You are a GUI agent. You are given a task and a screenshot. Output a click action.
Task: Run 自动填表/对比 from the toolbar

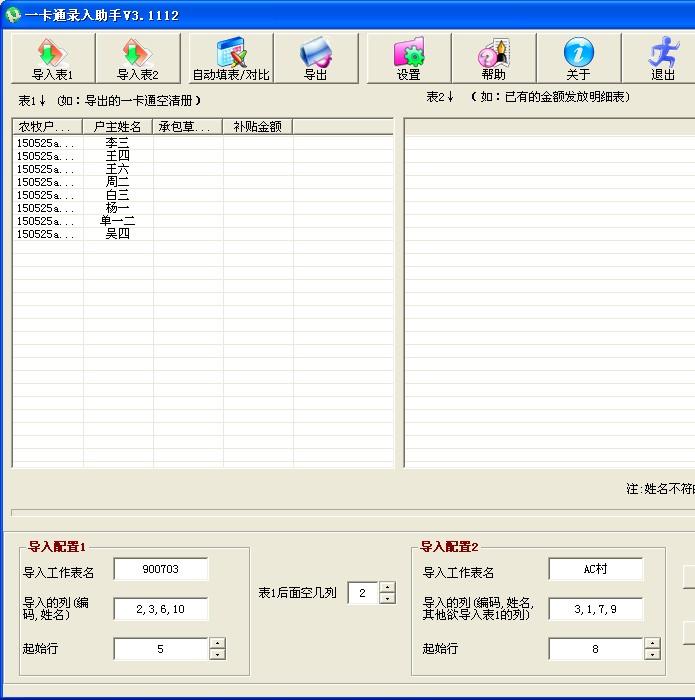pos(231,58)
